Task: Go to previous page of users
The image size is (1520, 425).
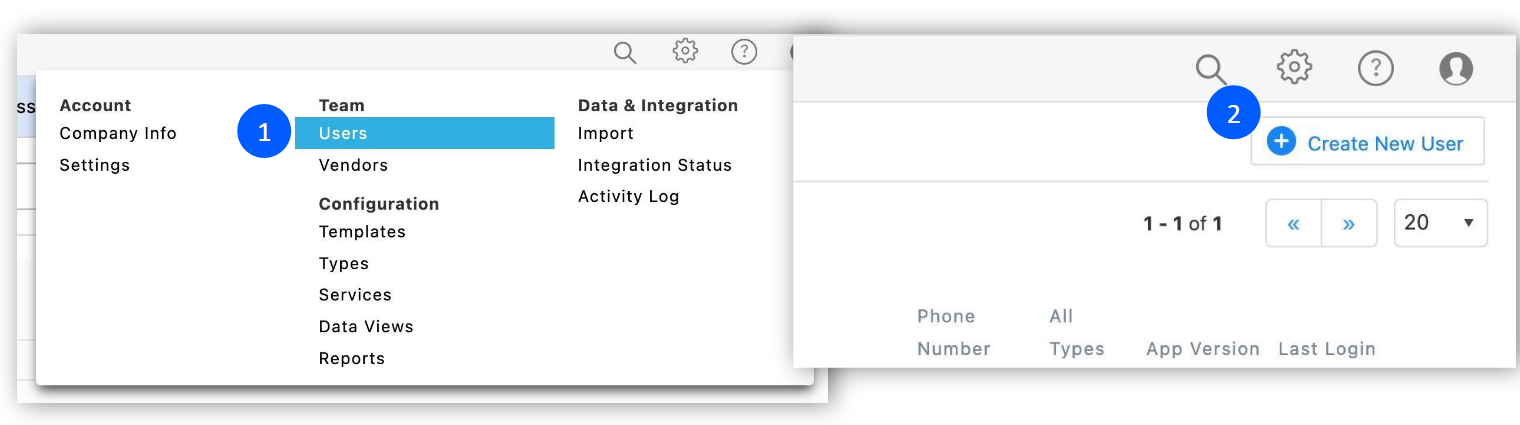Action: click(x=1293, y=223)
